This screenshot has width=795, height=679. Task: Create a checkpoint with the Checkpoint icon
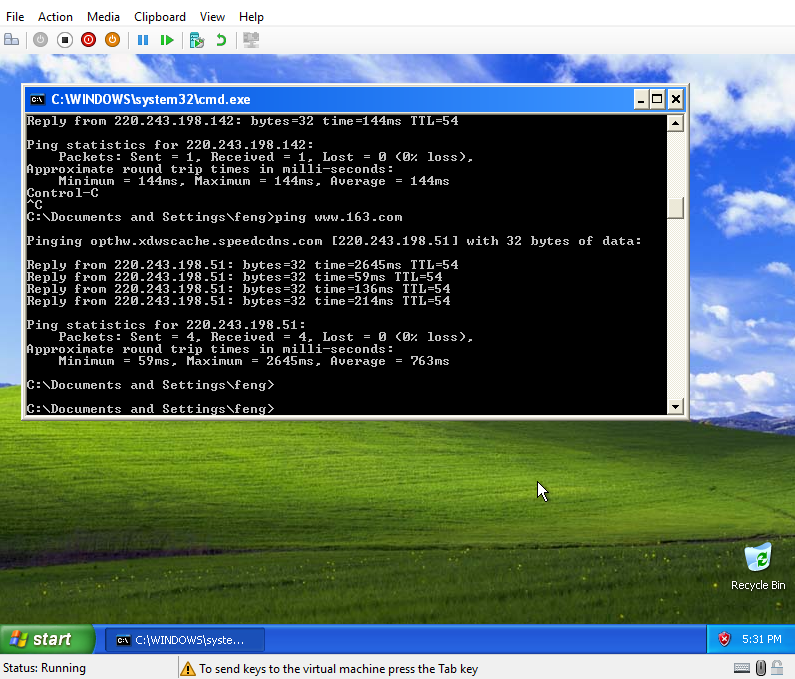(x=197, y=40)
